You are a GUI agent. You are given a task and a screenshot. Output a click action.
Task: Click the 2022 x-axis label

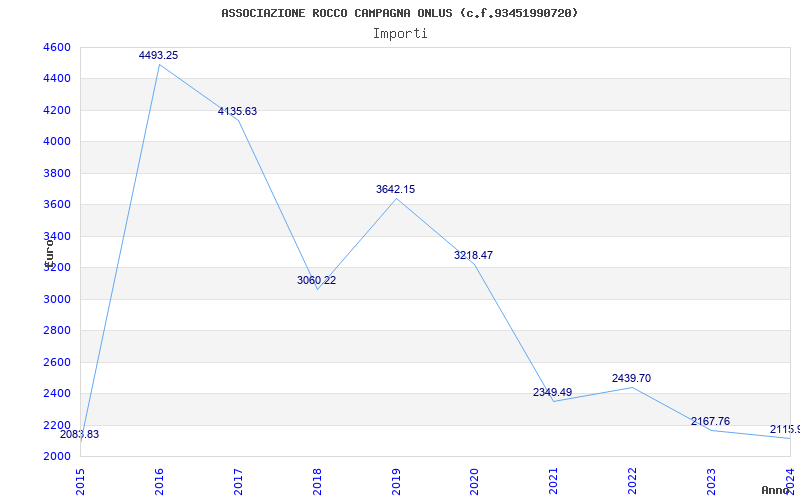pyautogui.click(x=632, y=481)
